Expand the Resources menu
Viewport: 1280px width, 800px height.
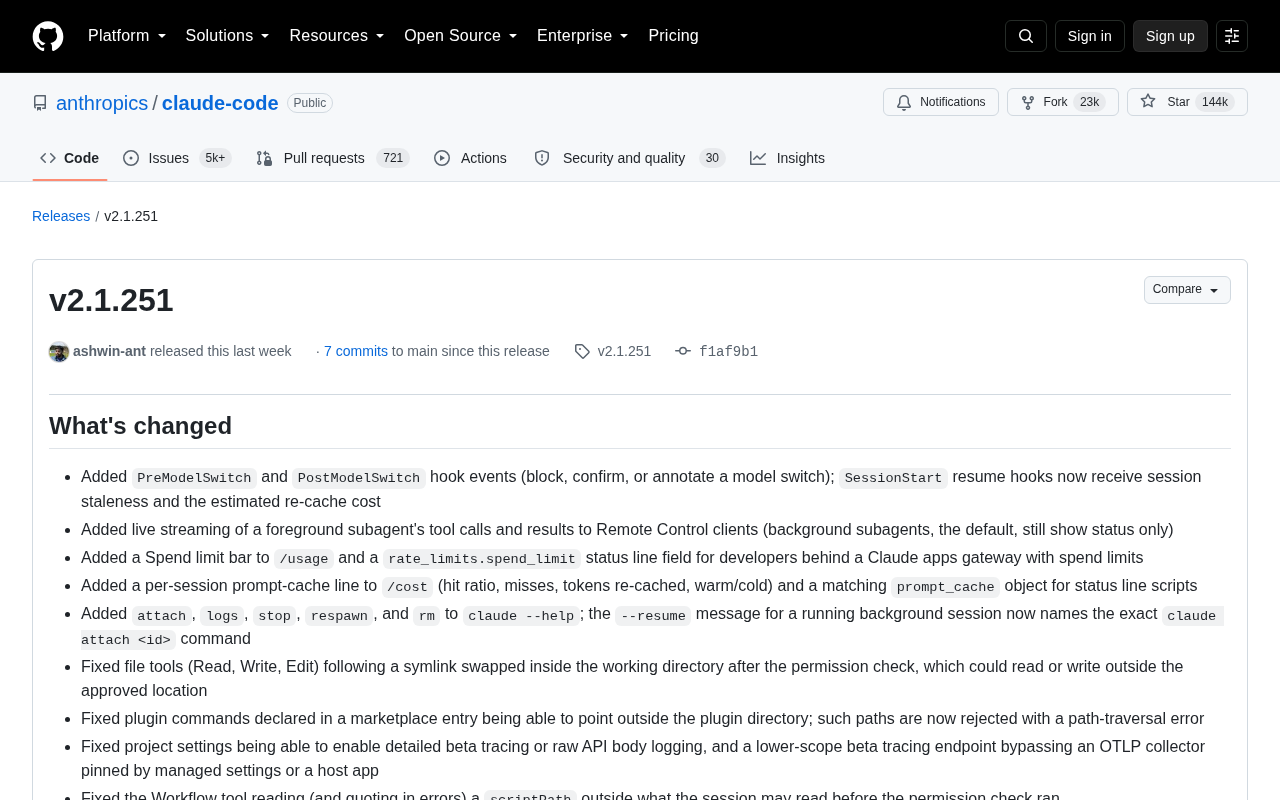pos(337,36)
